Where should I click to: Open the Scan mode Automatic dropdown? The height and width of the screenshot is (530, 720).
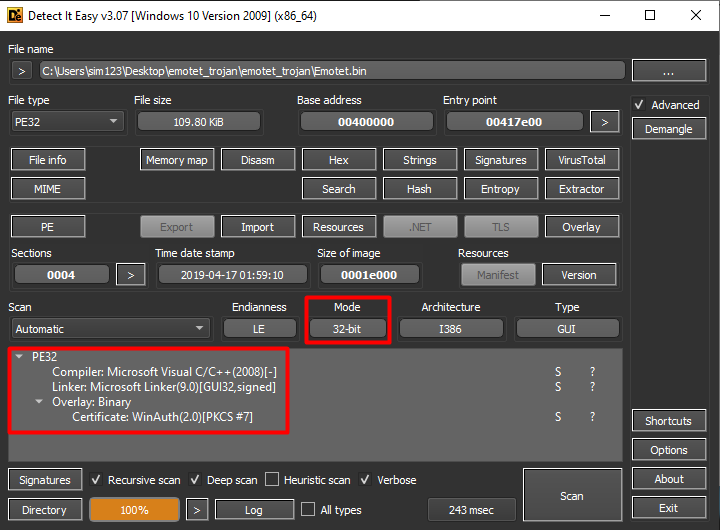click(110, 329)
